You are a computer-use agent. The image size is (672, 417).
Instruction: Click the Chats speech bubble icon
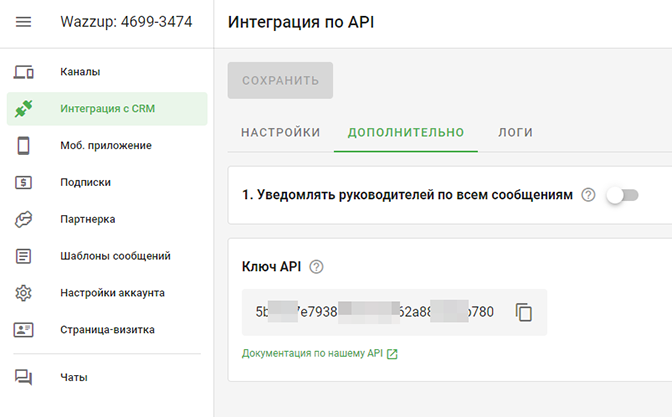point(24,377)
